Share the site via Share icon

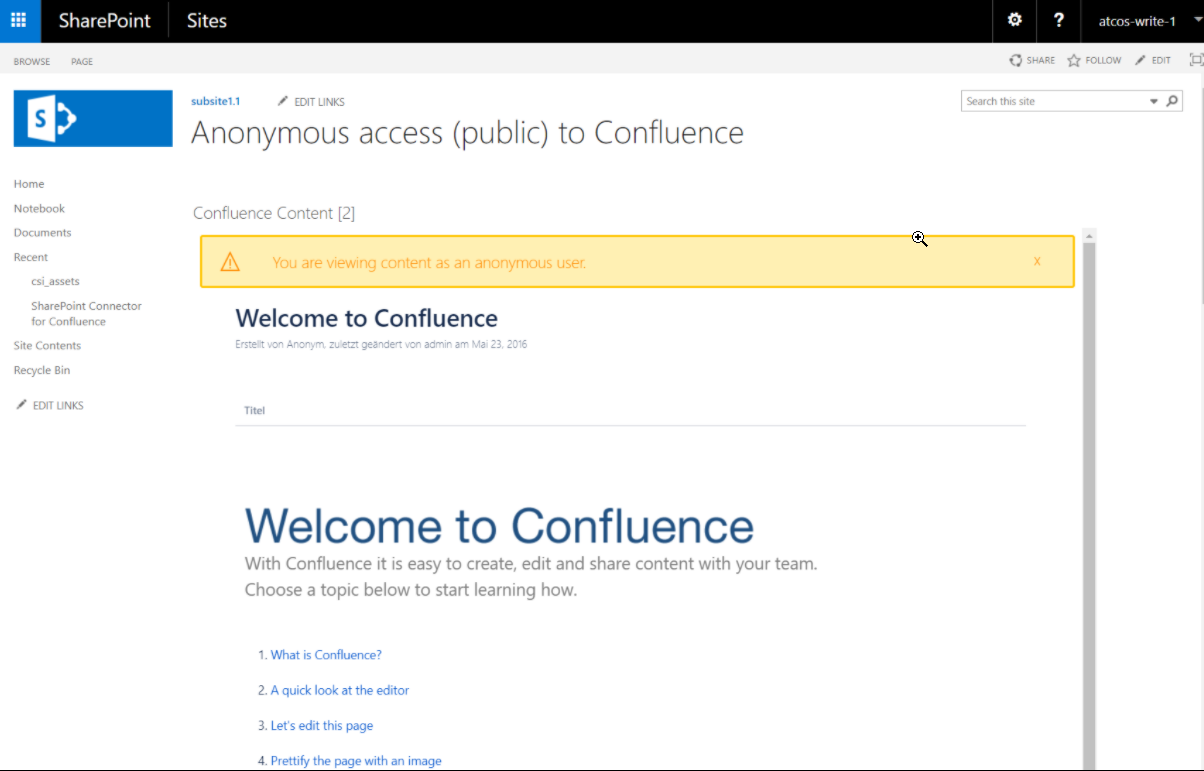1032,61
